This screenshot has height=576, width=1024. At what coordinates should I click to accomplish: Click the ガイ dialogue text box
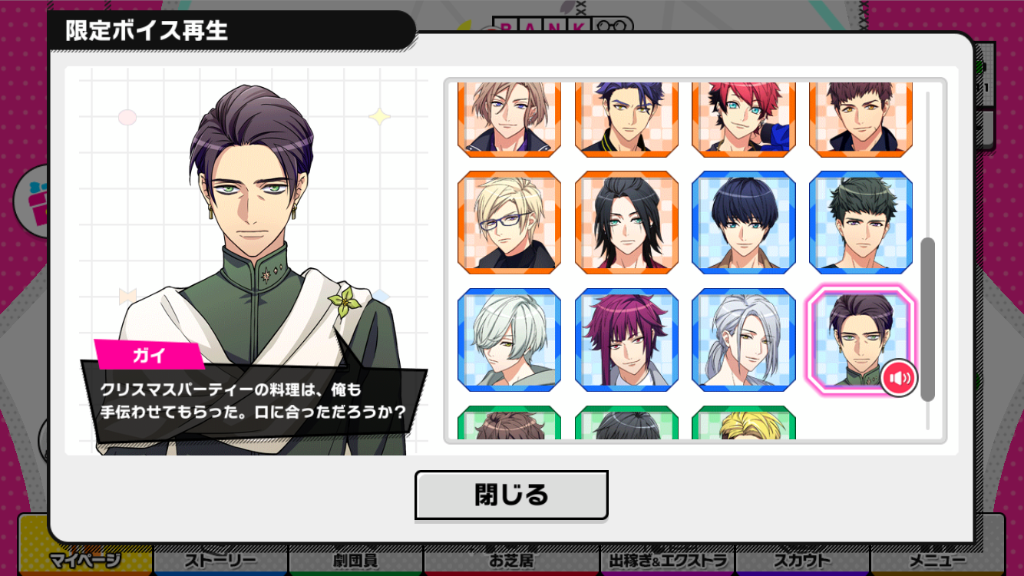[253, 401]
